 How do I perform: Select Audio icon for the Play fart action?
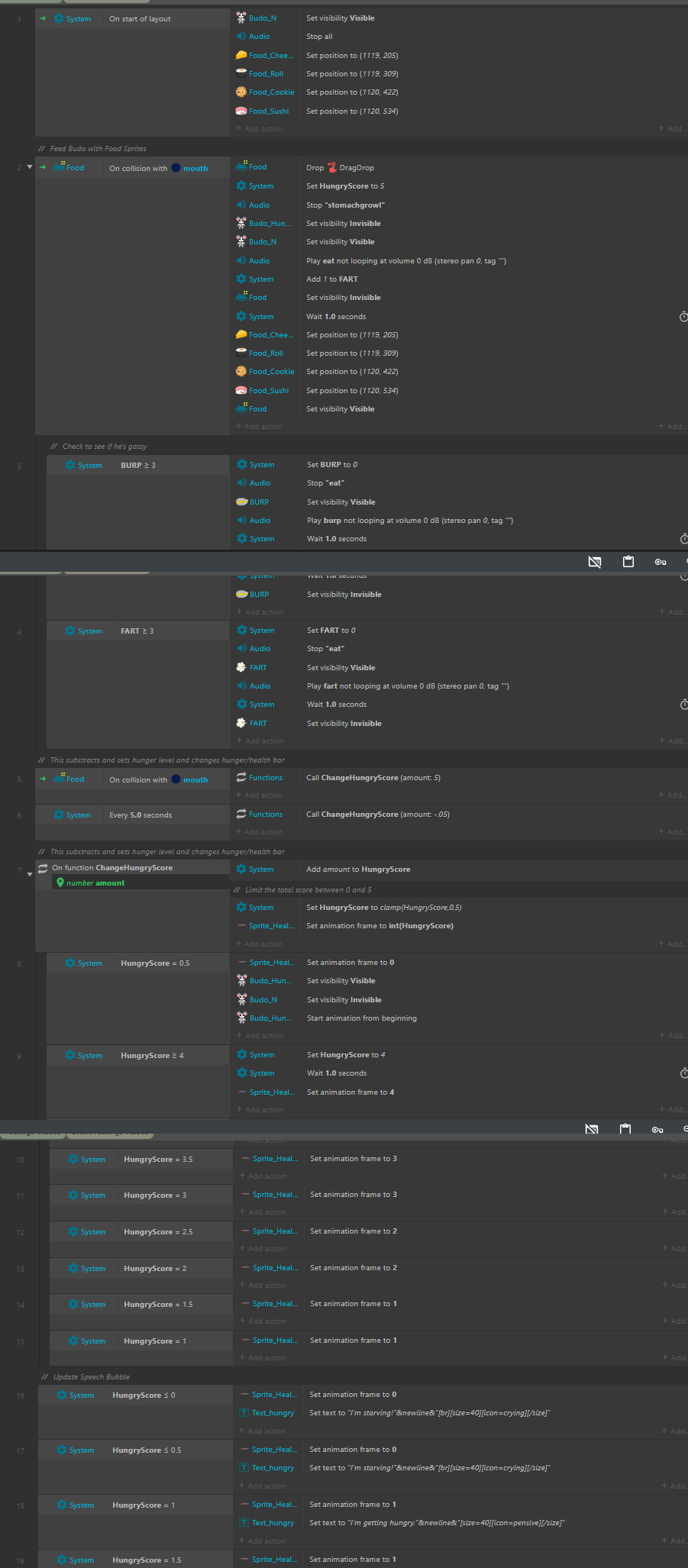242,686
